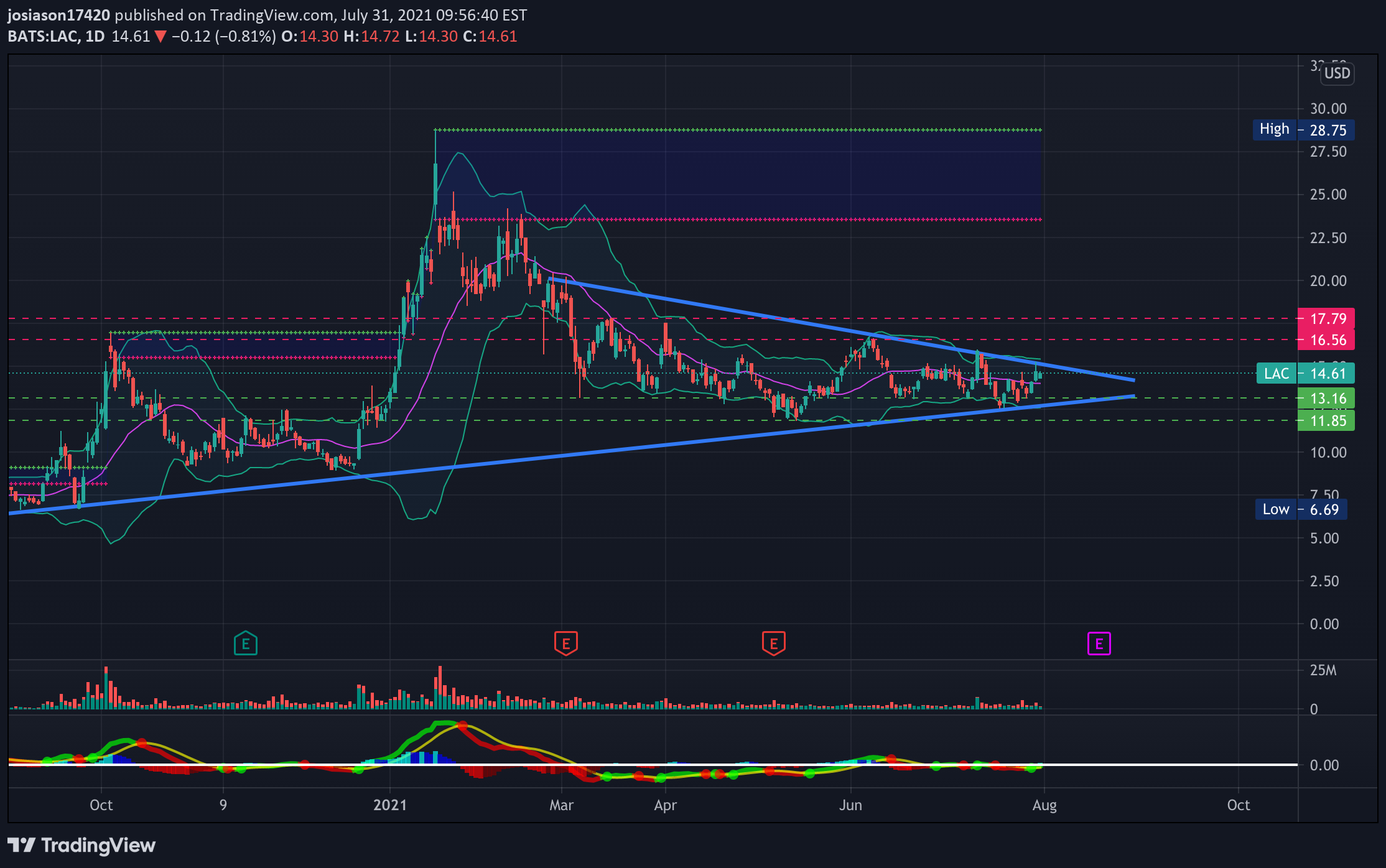The image size is (1386, 868).
Task: Select the 11.85 support price tag
Action: (x=1326, y=421)
